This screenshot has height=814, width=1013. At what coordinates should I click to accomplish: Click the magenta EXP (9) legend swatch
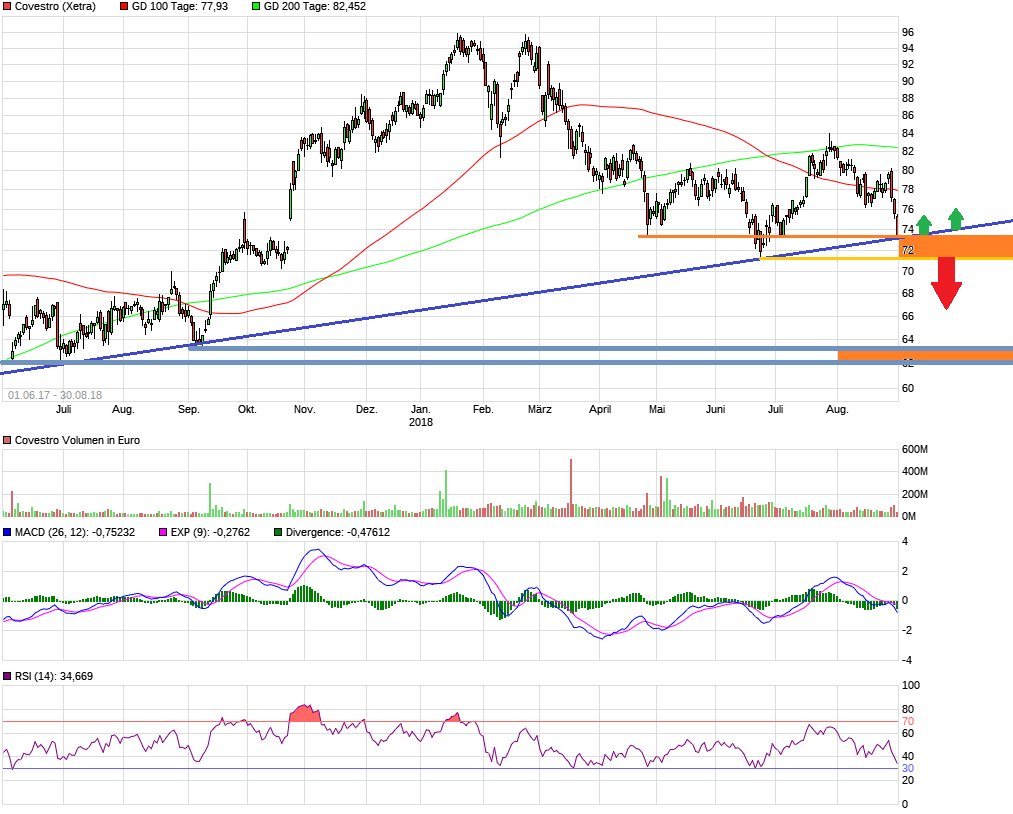coord(163,532)
